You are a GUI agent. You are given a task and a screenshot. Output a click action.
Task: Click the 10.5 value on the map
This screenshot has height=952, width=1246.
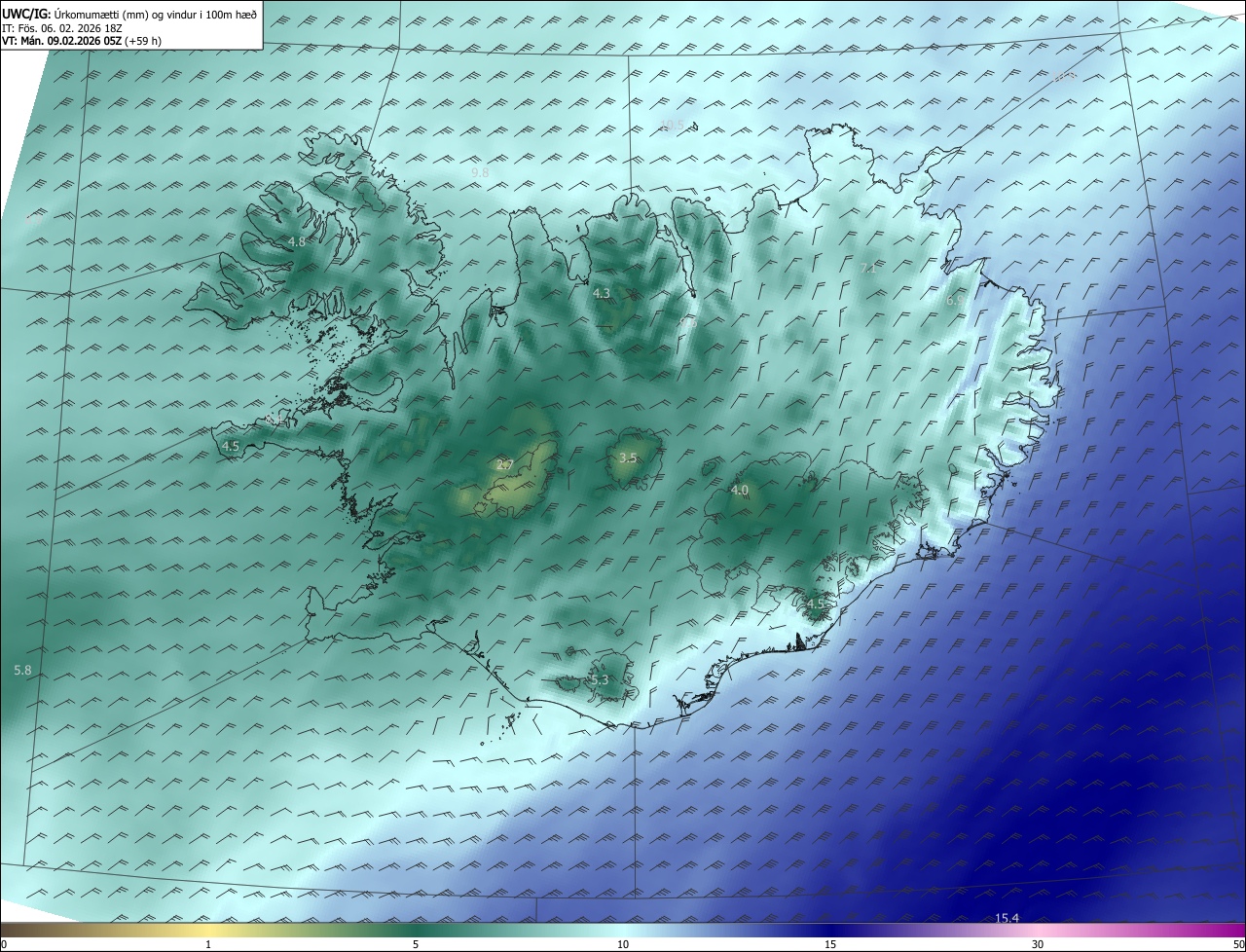tap(672, 125)
